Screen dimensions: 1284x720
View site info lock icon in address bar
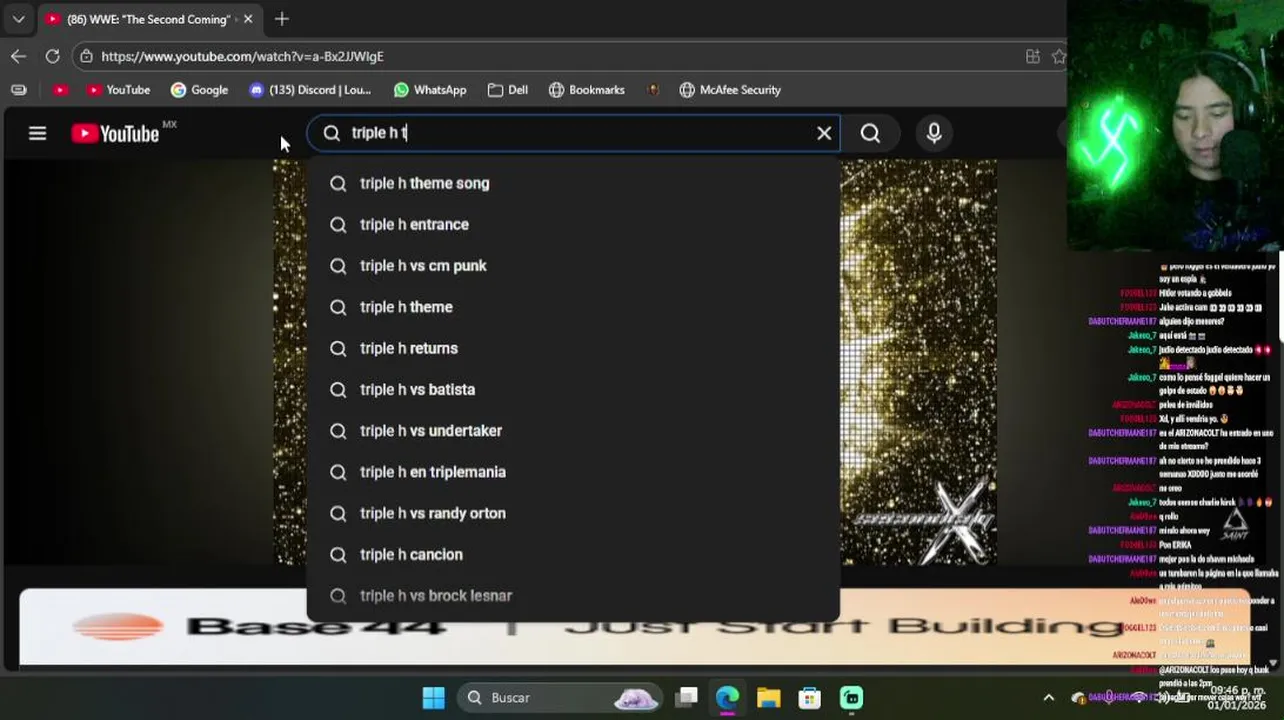[x=87, y=56]
